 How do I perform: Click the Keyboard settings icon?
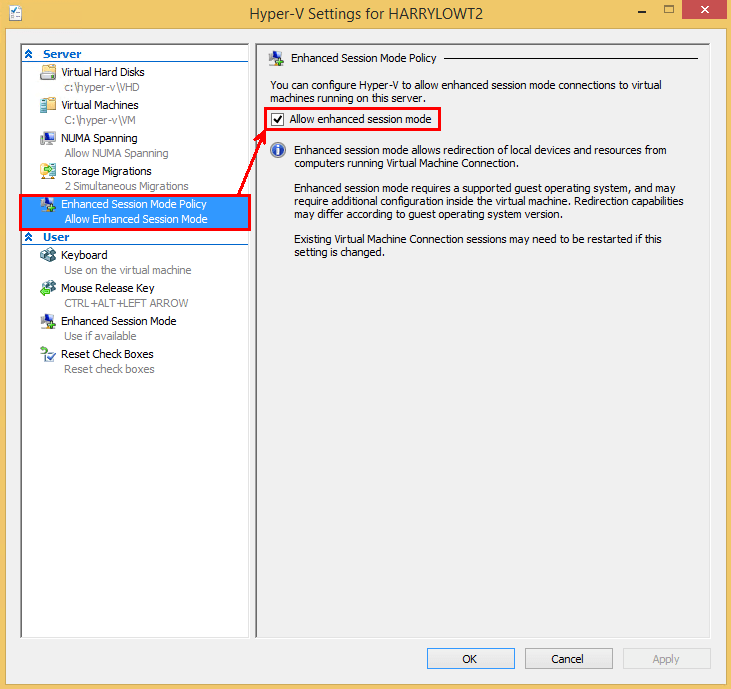tap(48, 255)
